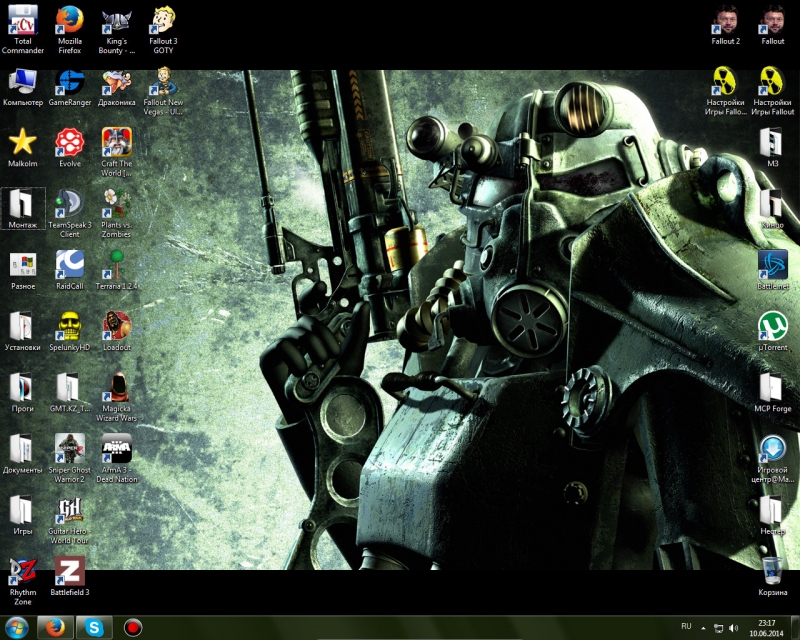Open the volume control tray icon
Viewport: 800px width, 640px height.
(734, 628)
